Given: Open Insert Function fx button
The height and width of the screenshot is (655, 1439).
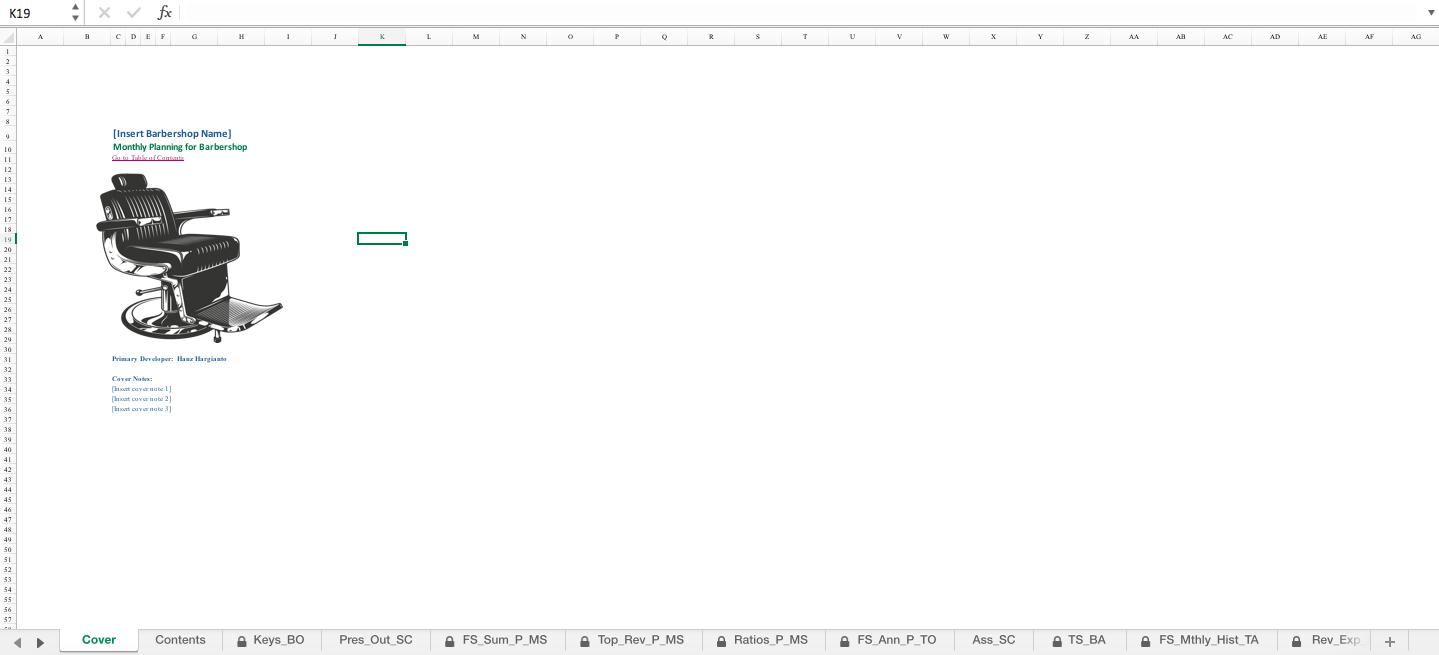Looking at the screenshot, I should pyautogui.click(x=165, y=13).
